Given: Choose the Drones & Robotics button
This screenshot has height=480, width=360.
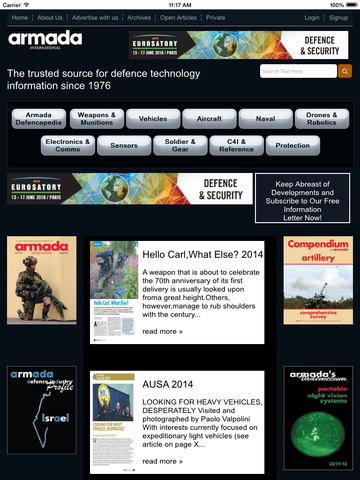Looking at the screenshot, I should pos(322,119).
